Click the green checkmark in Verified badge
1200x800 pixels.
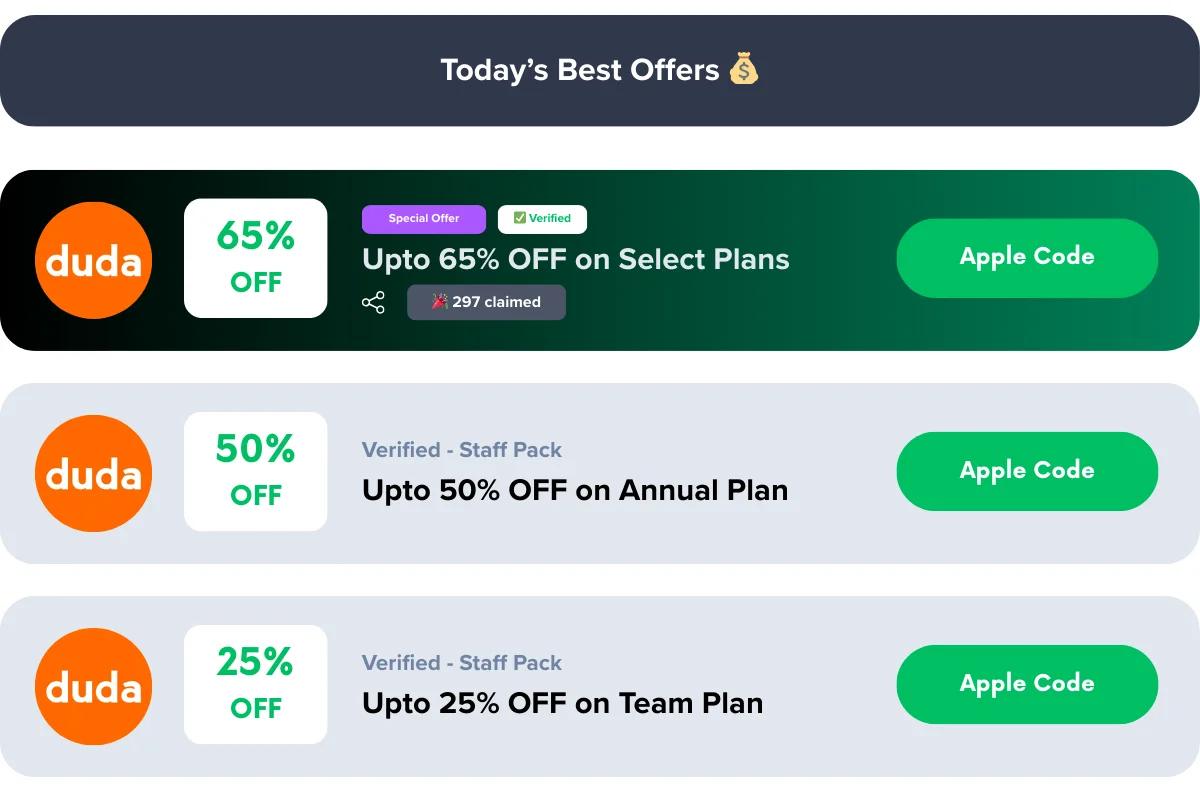(519, 218)
